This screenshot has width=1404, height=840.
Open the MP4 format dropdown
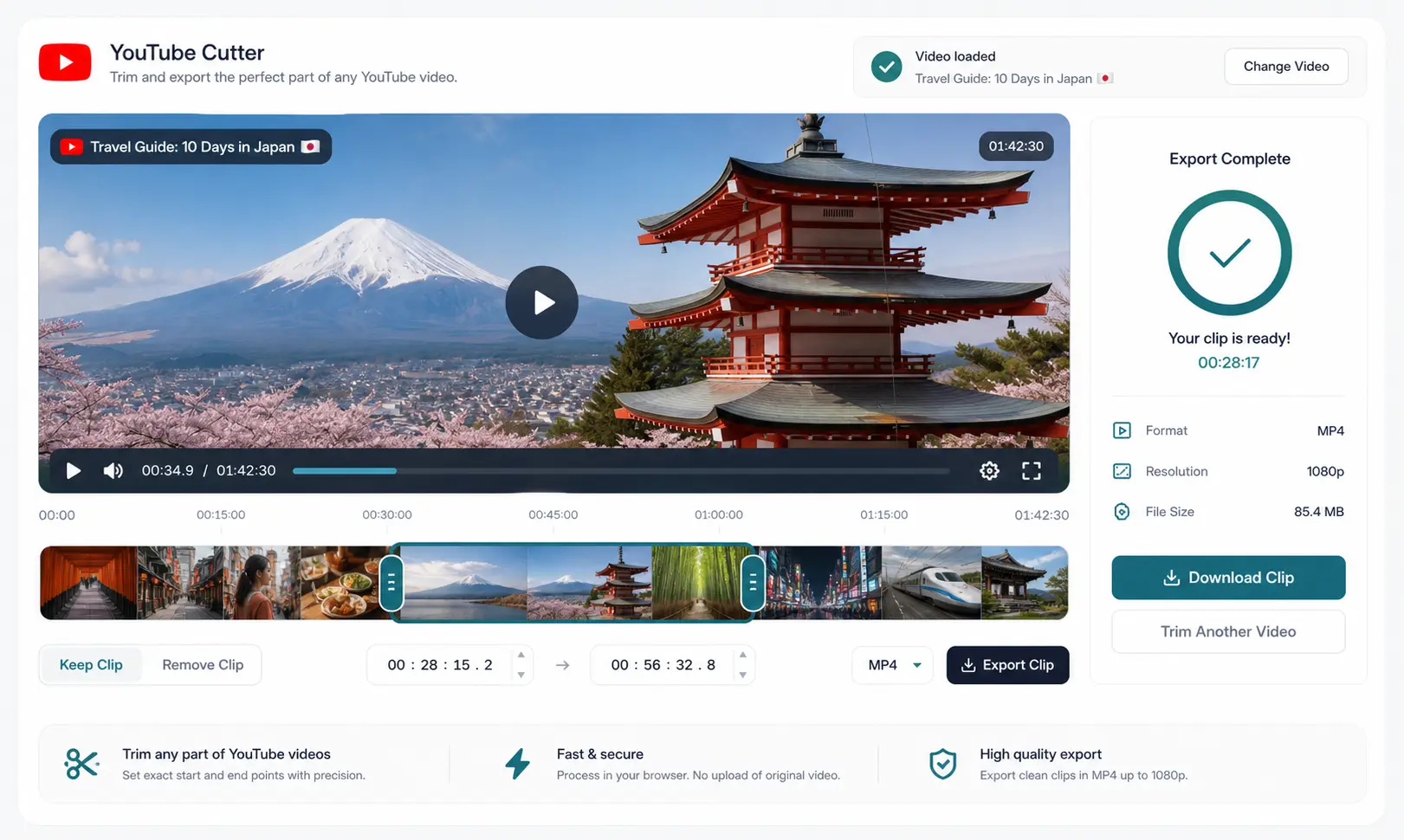pos(893,665)
